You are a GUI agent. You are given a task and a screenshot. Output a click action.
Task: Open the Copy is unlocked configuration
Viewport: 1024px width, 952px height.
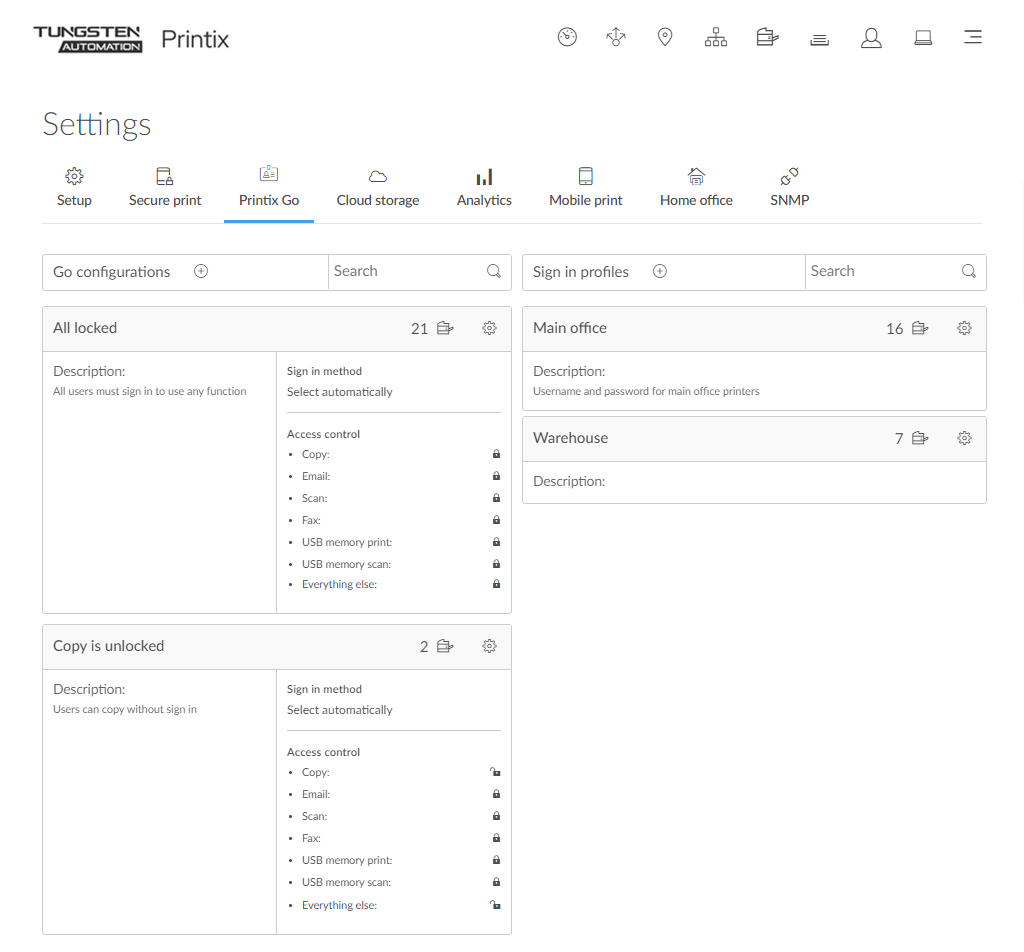[x=108, y=646]
